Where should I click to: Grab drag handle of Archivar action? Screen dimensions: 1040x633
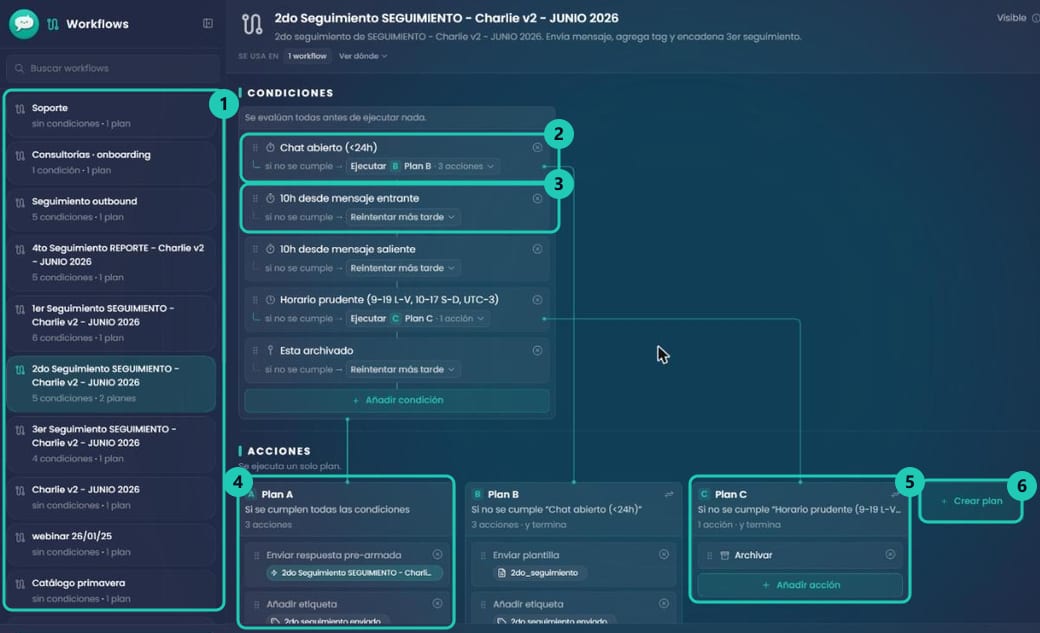pyautogui.click(x=709, y=555)
